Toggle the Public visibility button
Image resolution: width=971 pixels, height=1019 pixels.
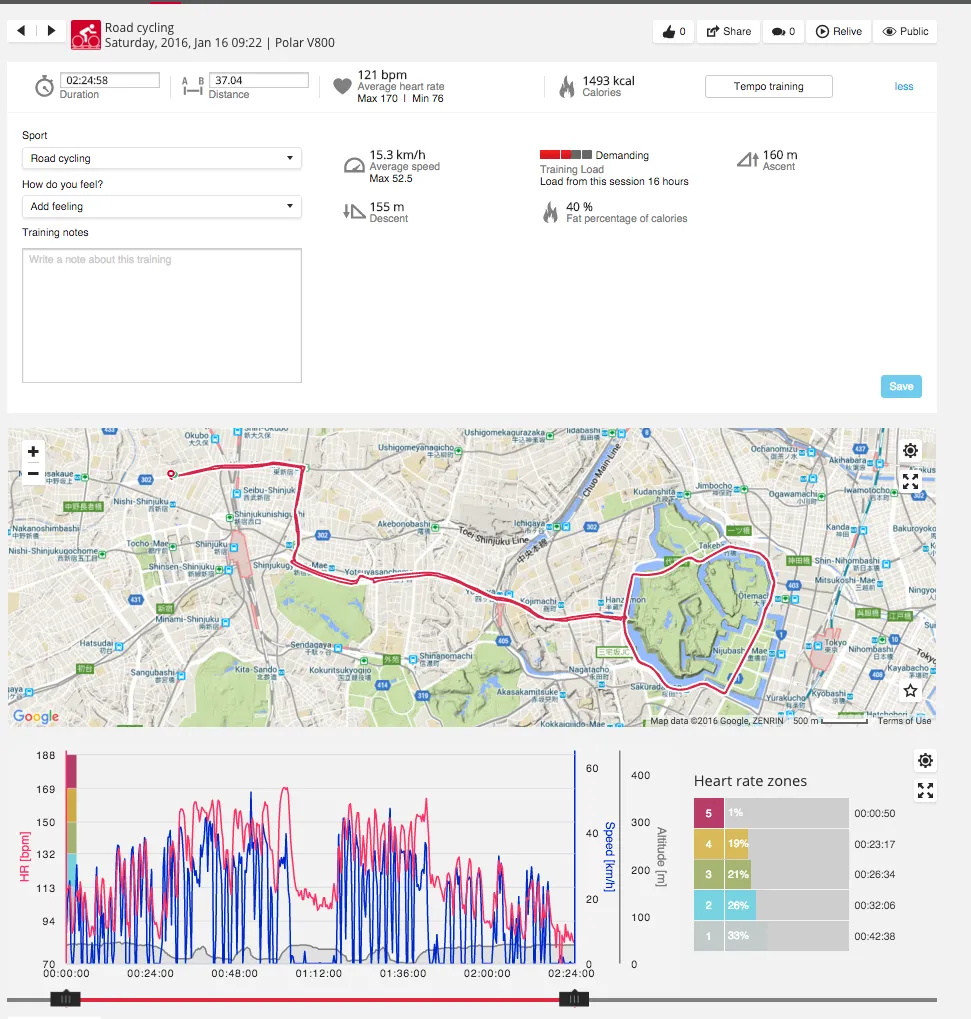coord(905,32)
